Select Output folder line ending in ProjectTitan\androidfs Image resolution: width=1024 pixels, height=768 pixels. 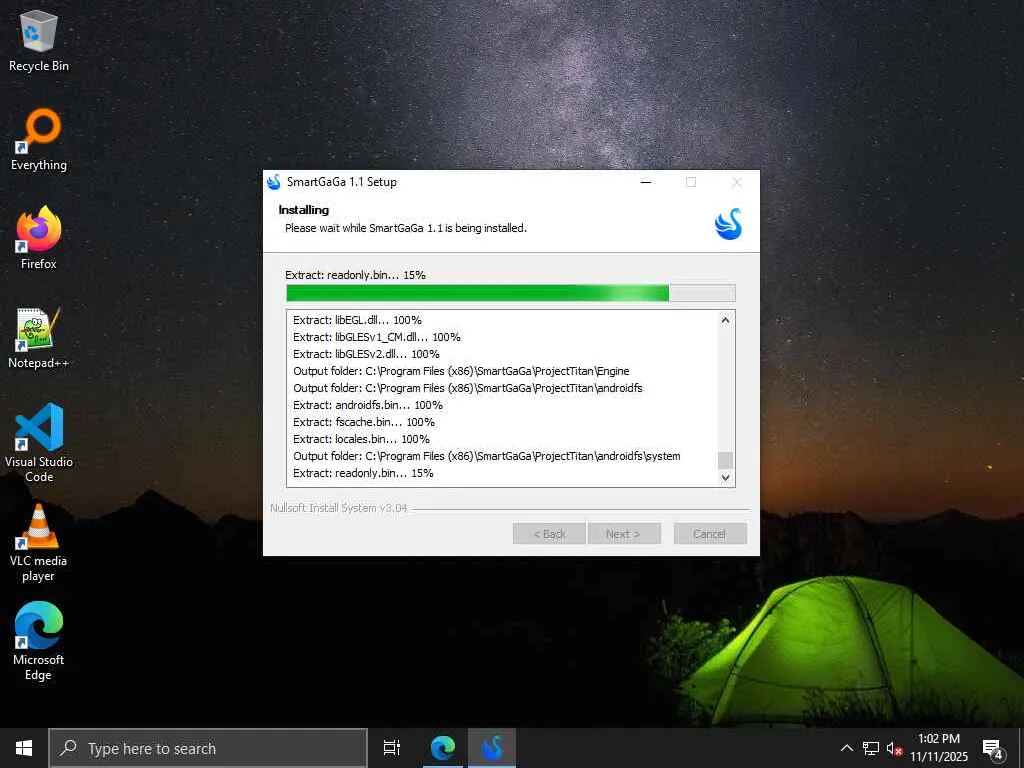(468, 388)
